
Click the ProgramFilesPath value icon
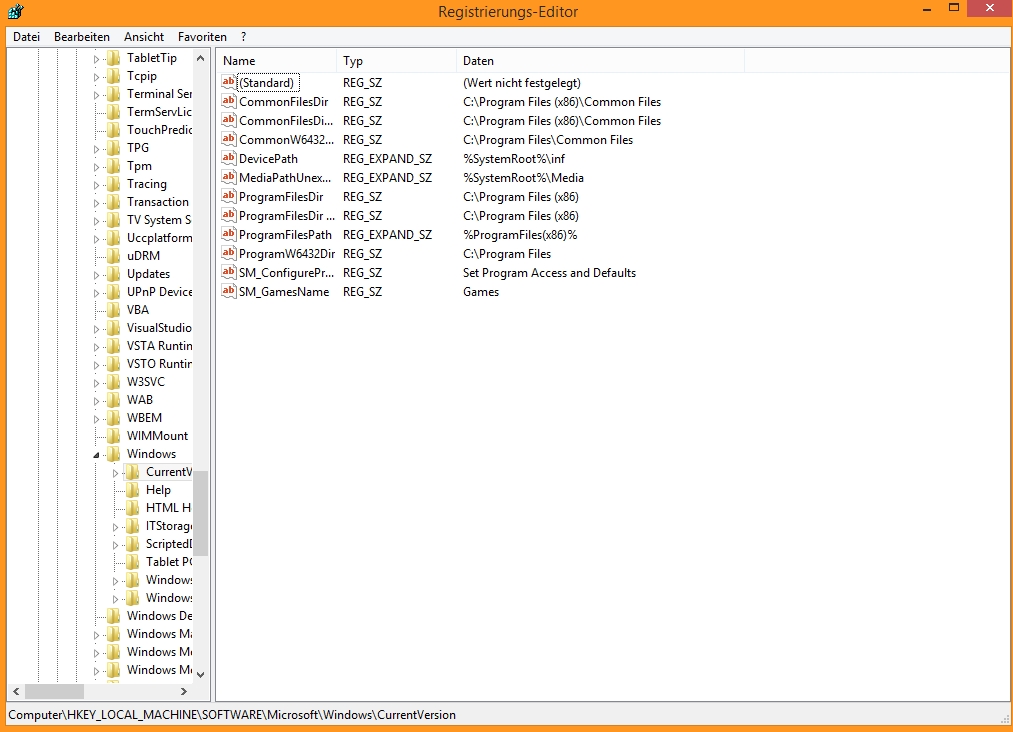(x=229, y=234)
